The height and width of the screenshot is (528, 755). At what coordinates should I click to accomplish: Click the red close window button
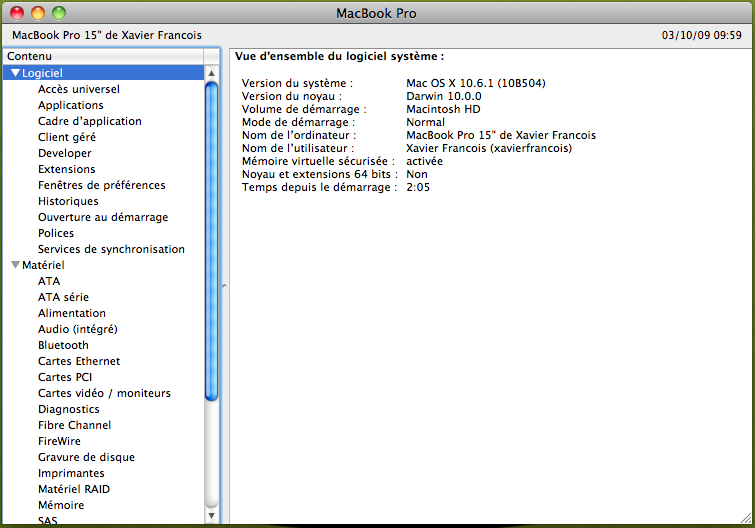(x=17, y=13)
